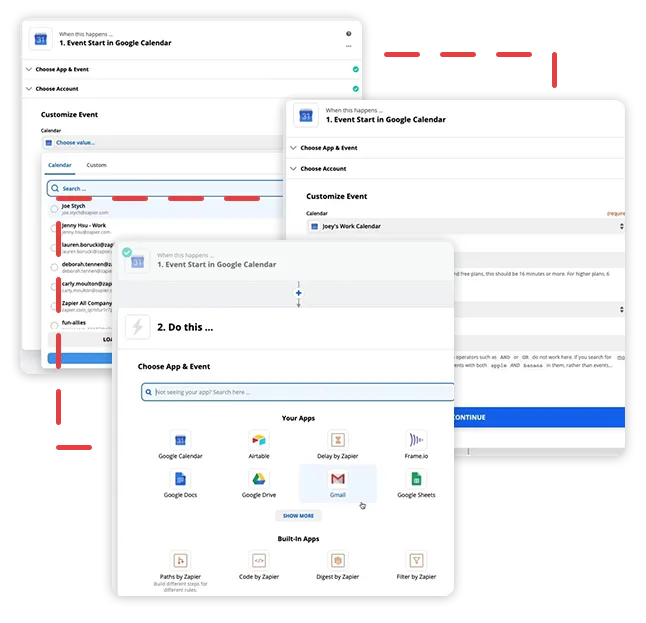646x623 pixels.
Task: Click the '1. Event Start in Google Calendar' collapsed step
Action: tap(286, 261)
